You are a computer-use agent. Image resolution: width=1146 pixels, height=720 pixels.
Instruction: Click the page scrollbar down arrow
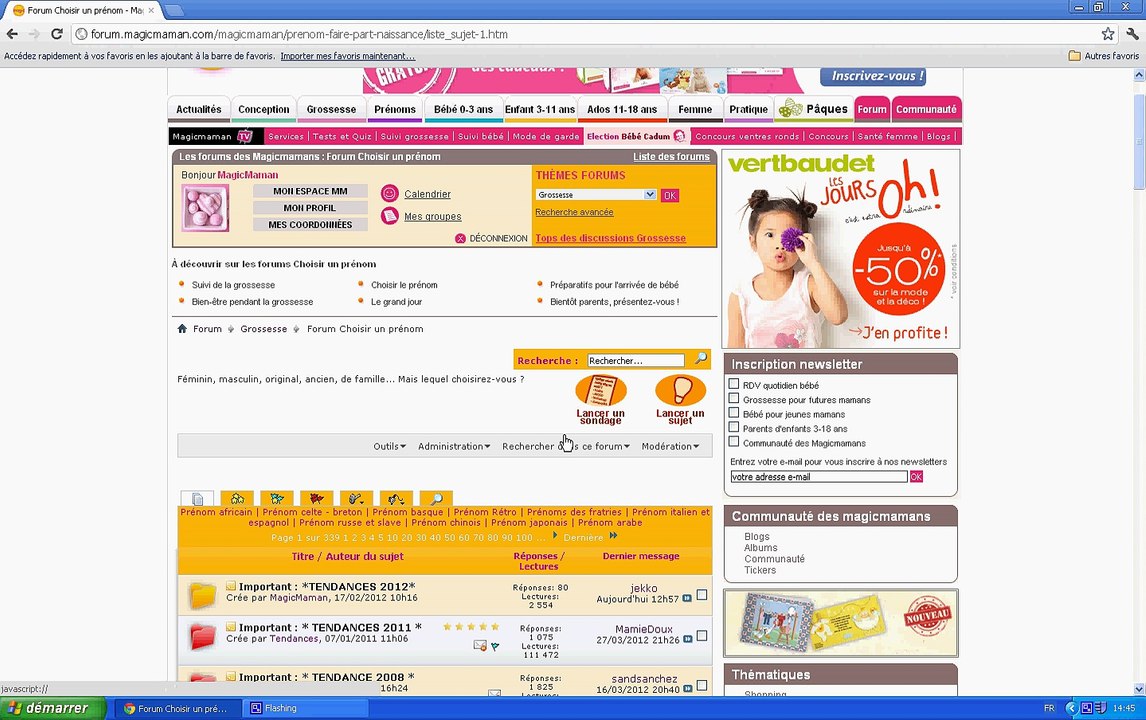pos(1139,689)
